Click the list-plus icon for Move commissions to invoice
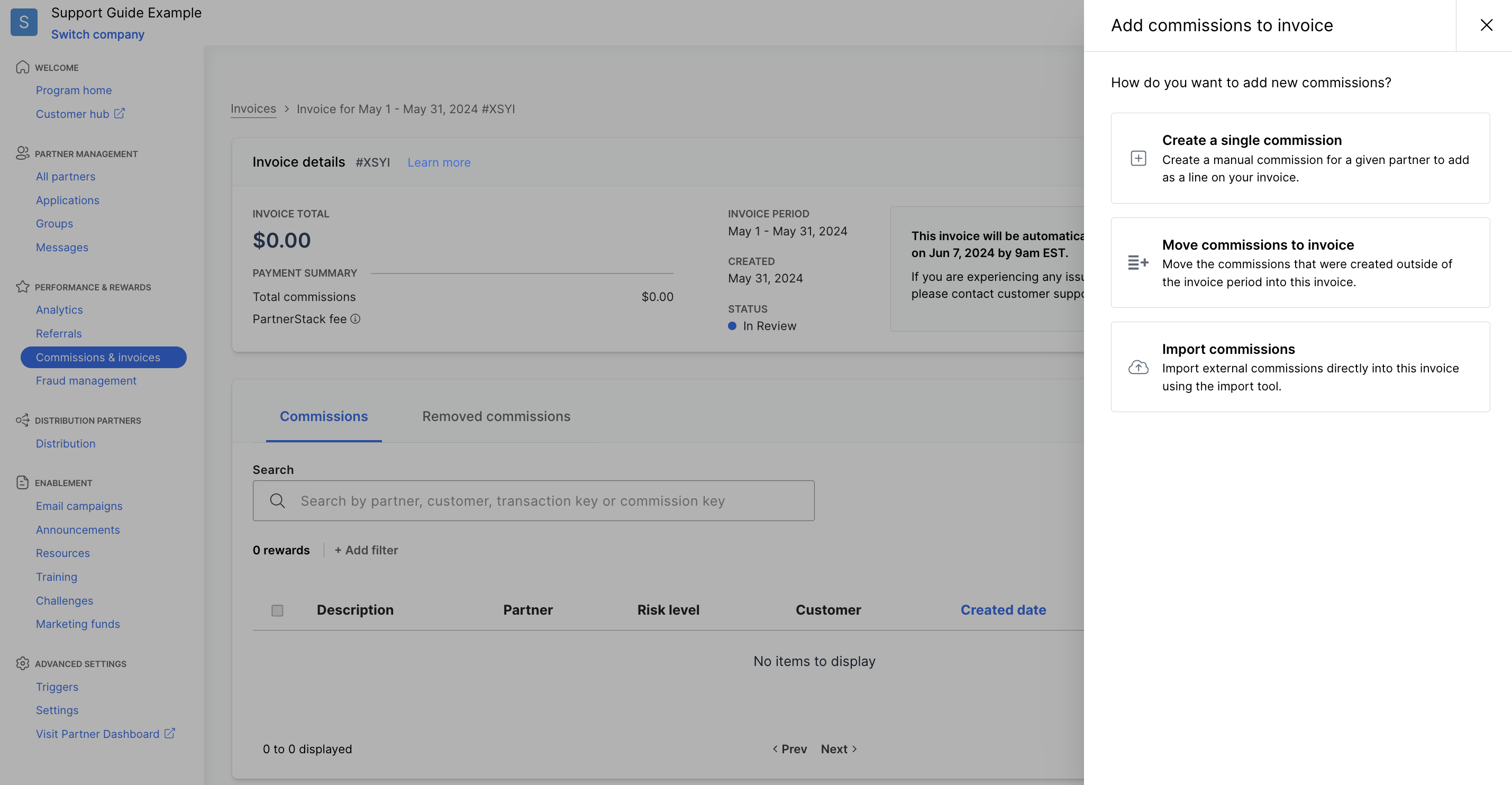Screen dimensions: 1512x785 tap(1138, 262)
